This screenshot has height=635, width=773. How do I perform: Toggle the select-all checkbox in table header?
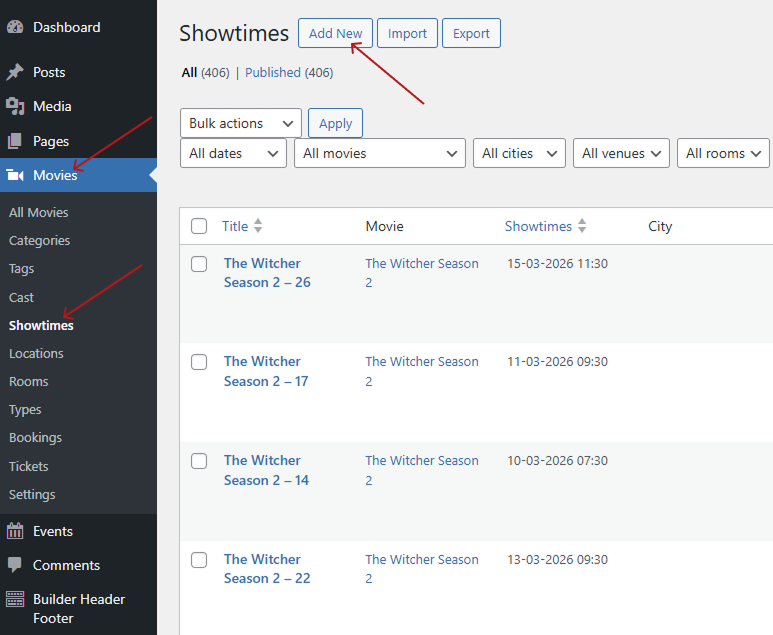click(x=199, y=226)
